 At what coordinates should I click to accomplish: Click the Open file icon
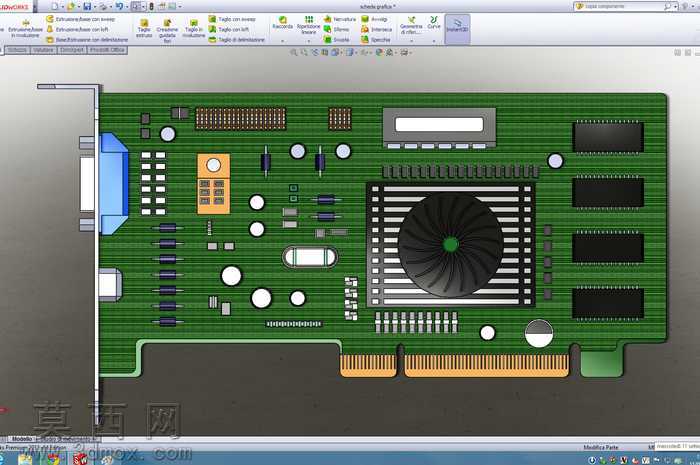[x=71, y=6]
